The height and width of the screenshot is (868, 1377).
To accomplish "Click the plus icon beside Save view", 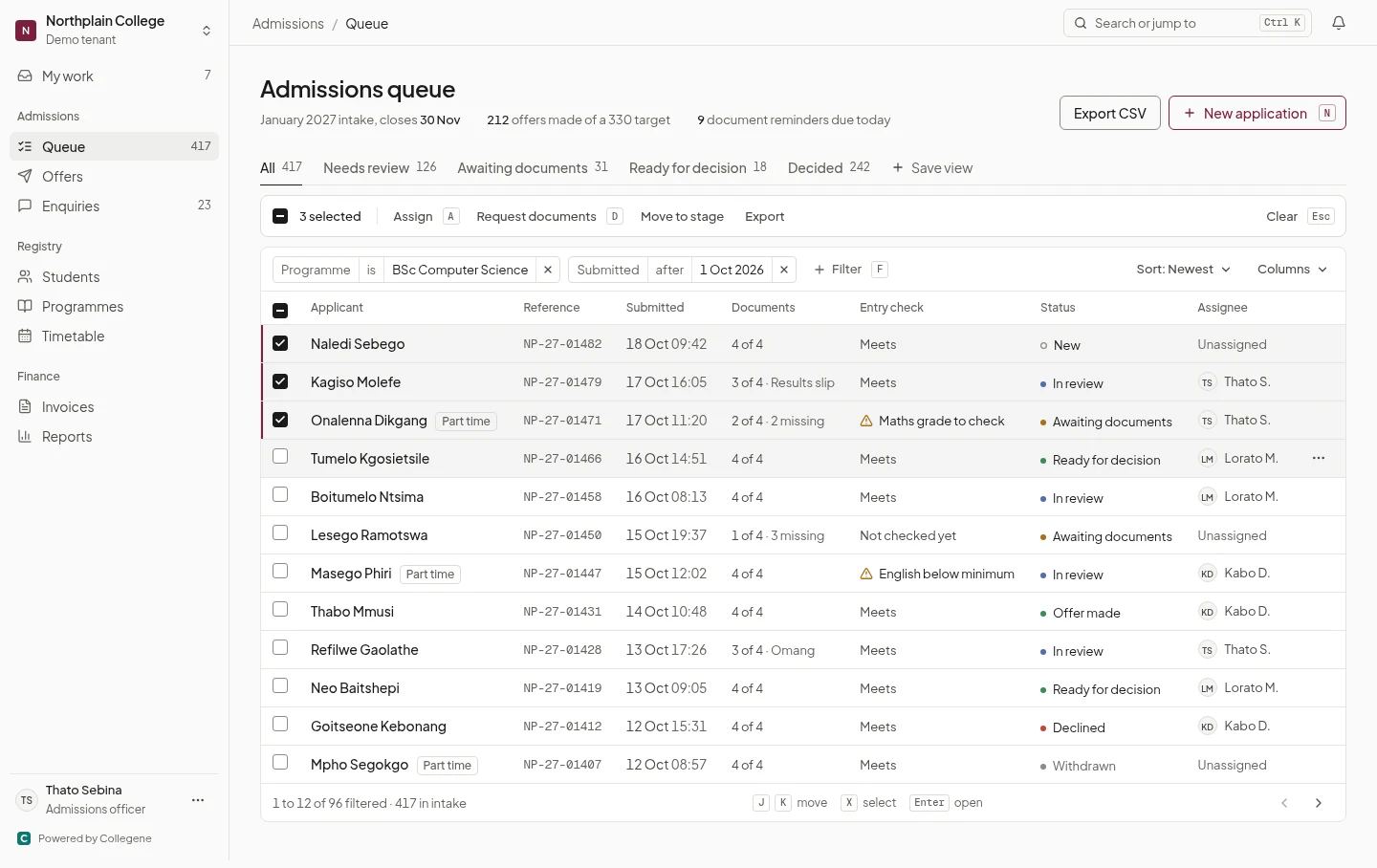I will tap(898, 167).
